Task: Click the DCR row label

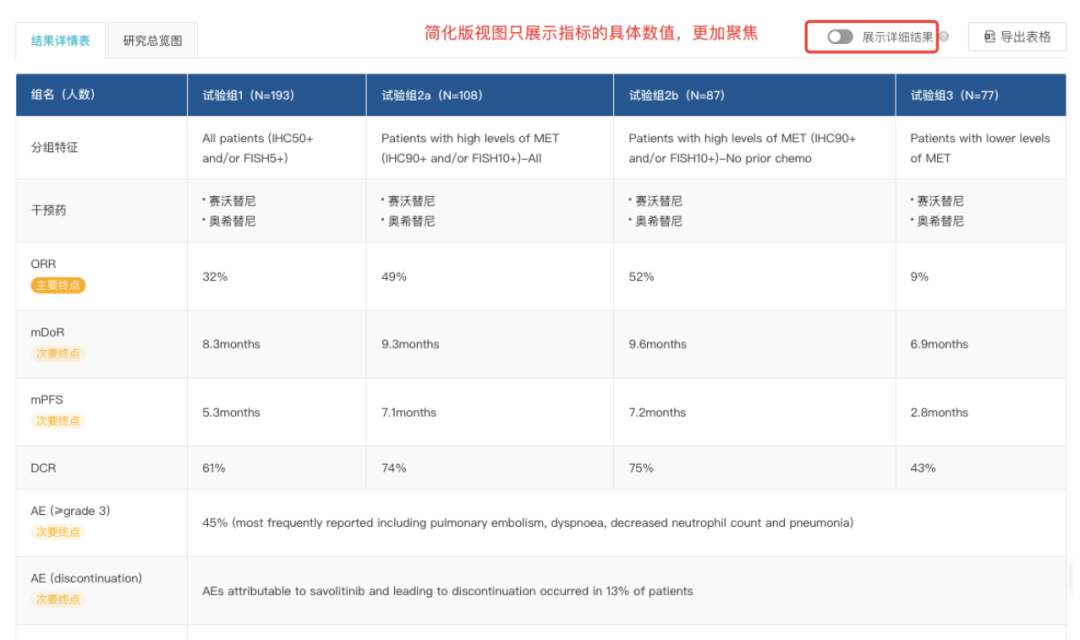Action: [43, 468]
